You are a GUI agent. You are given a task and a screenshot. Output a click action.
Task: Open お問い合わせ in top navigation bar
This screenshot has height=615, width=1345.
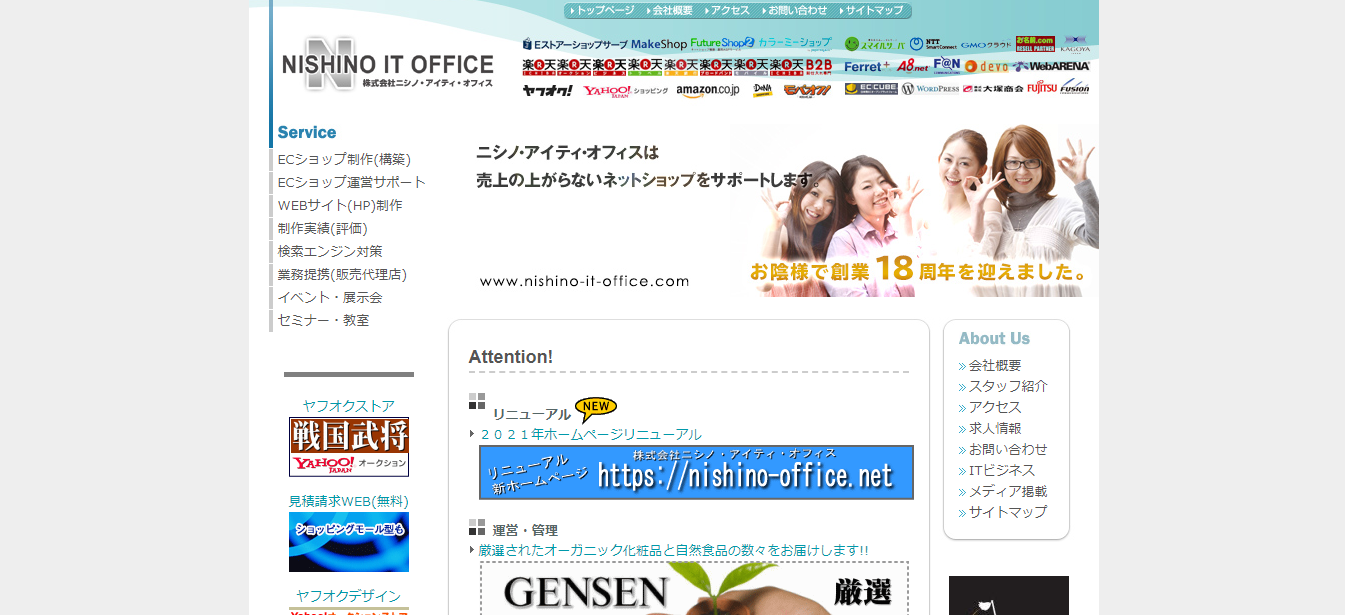tap(797, 10)
